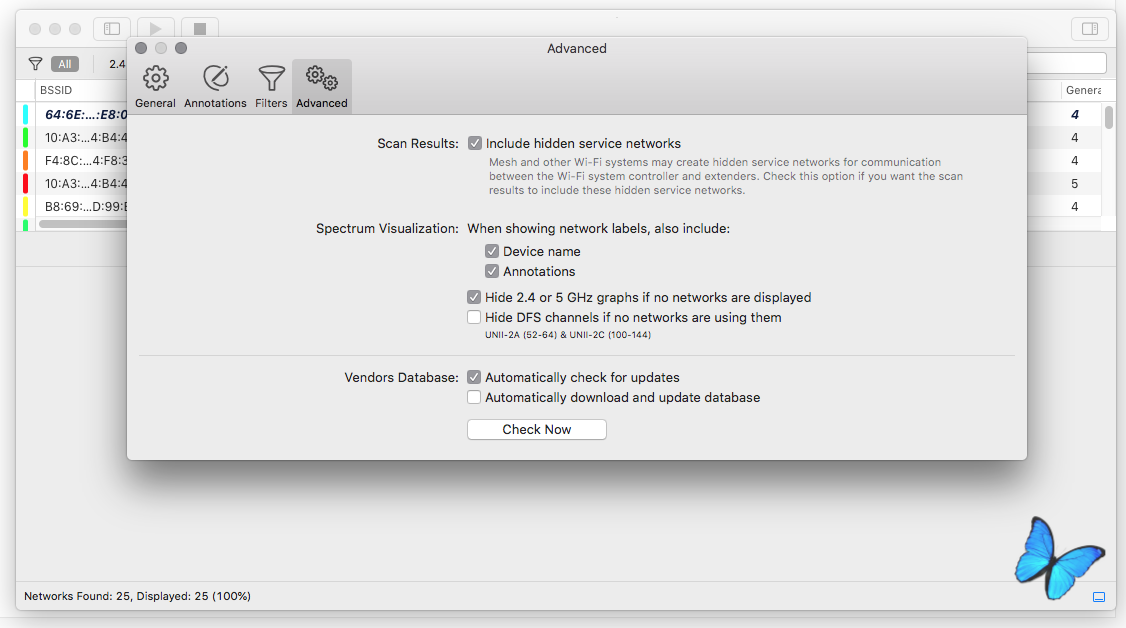Click the Check Now button
The height and width of the screenshot is (628, 1126).
click(536, 429)
